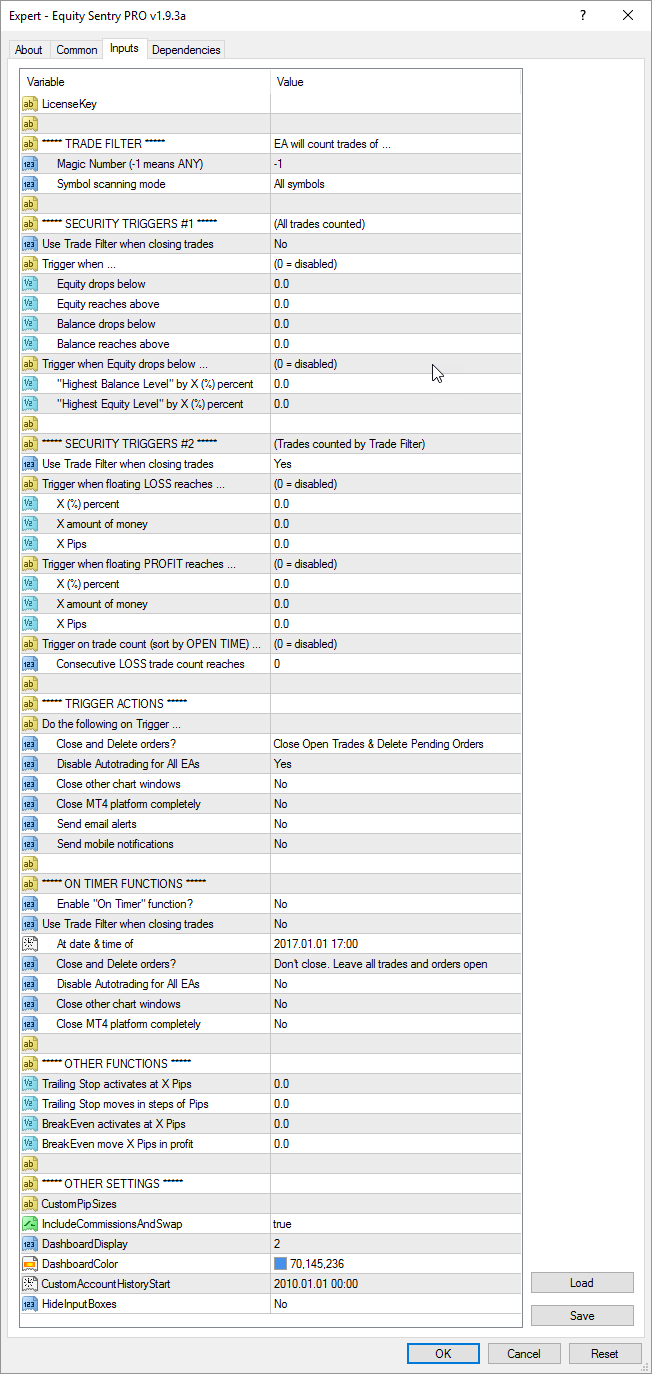
Task: Click the "***** SECURITY TRIGGERS #1 *****" row
Action: click(x=270, y=224)
